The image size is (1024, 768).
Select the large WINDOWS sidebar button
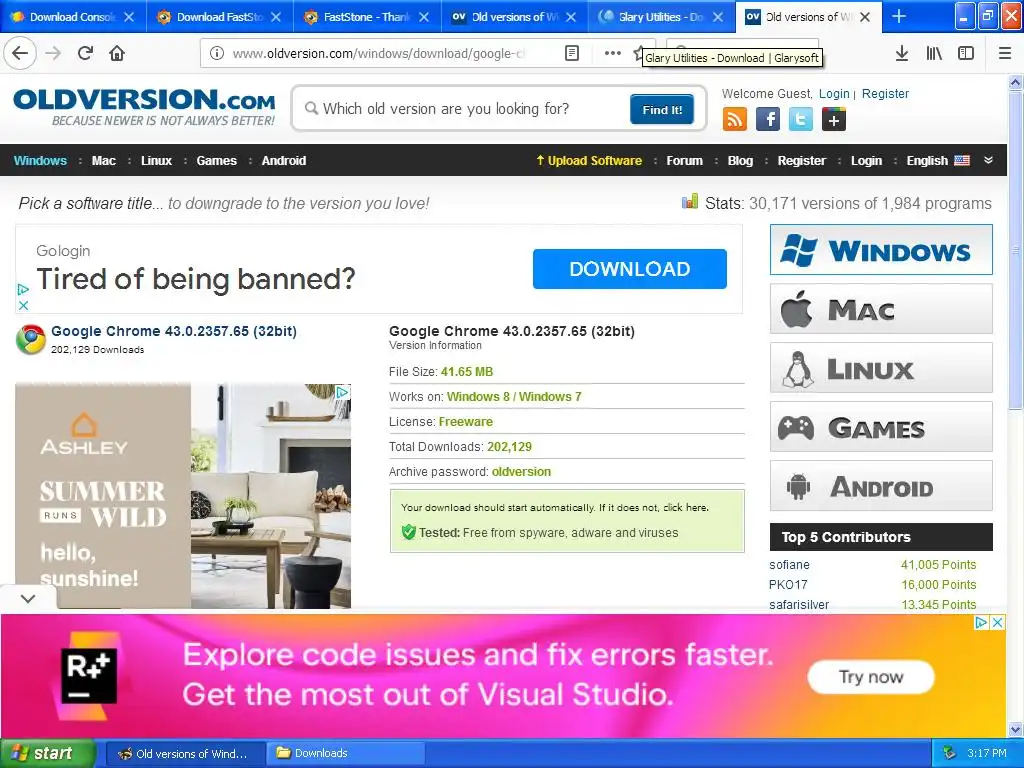pos(881,249)
